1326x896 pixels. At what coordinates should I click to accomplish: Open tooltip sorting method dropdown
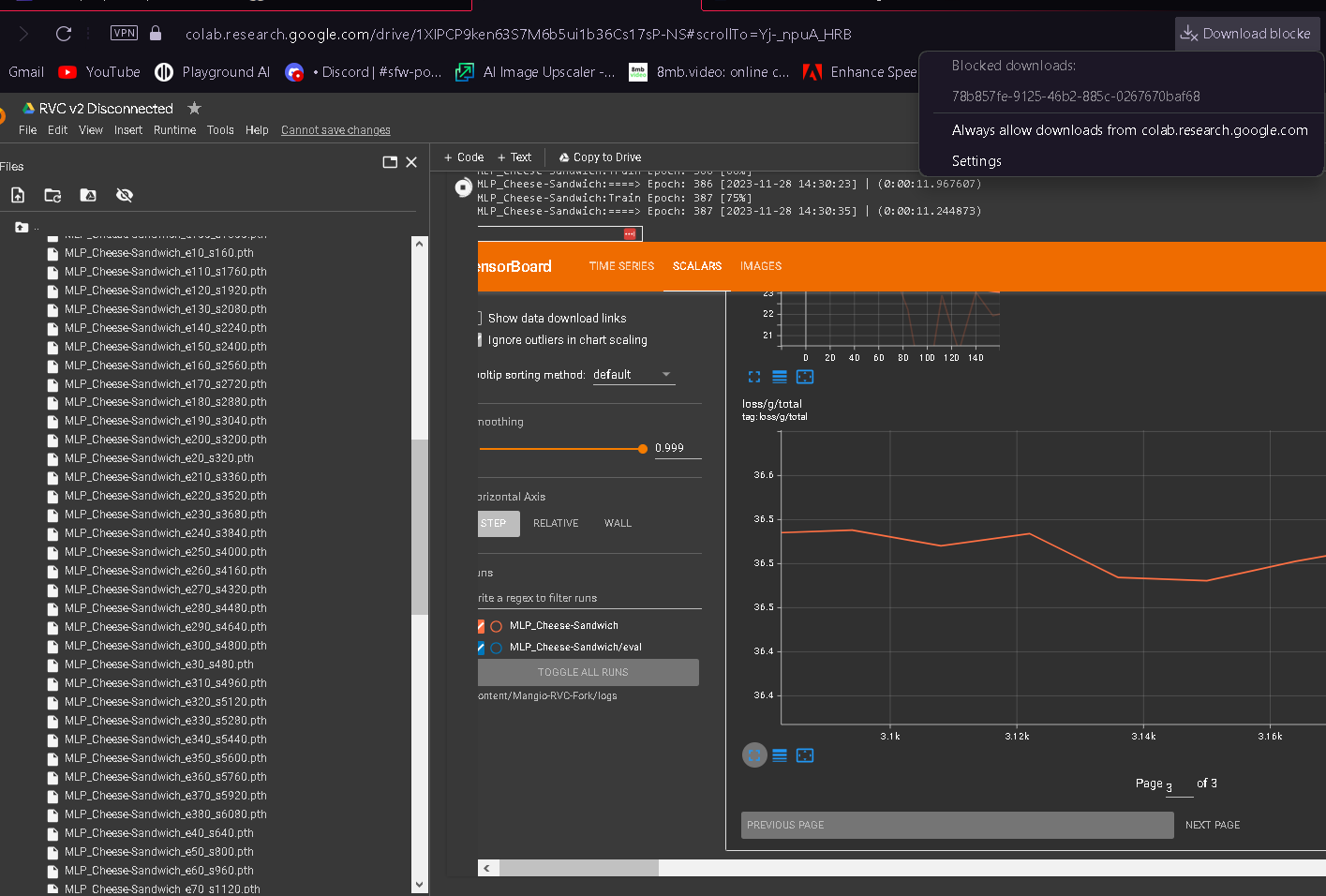633,375
